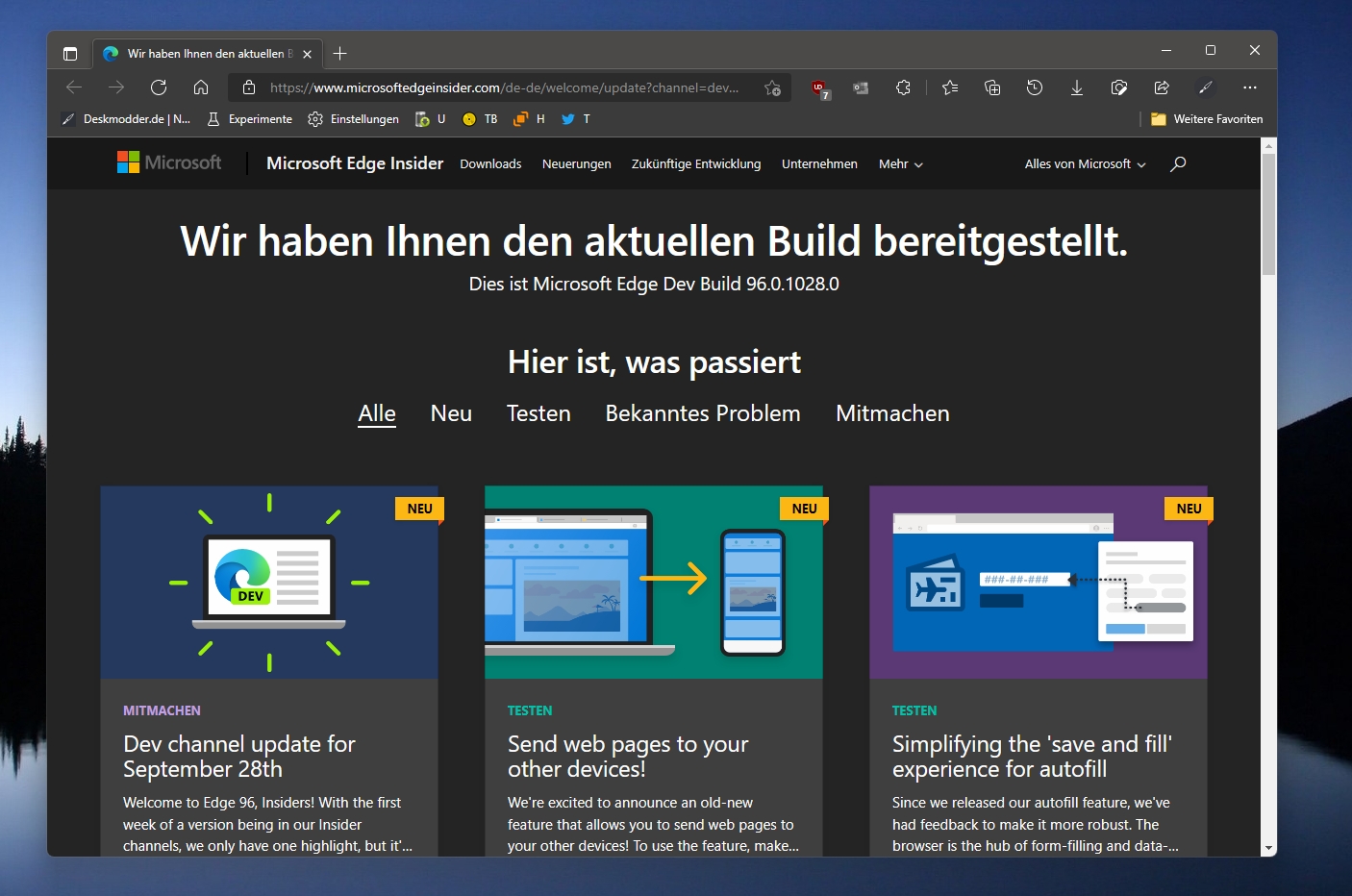Image resolution: width=1352 pixels, height=896 pixels.
Task: Open the home page icon
Action: click(x=201, y=87)
